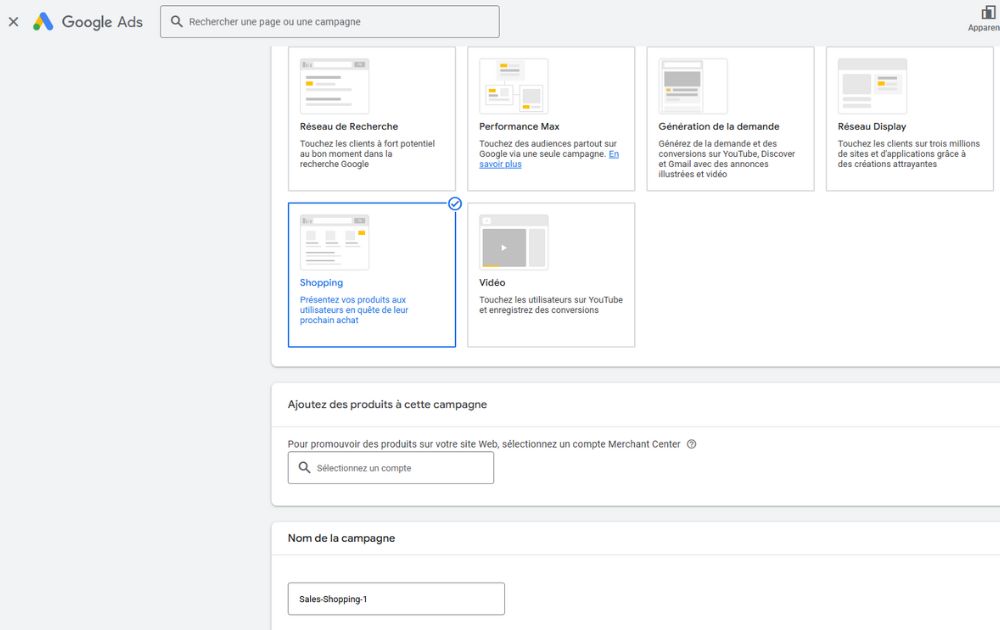The image size is (1000, 630).
Task: Click the Vidéo play illustration thumbnail
Action: pyautogui.click(x=513, y=242)
